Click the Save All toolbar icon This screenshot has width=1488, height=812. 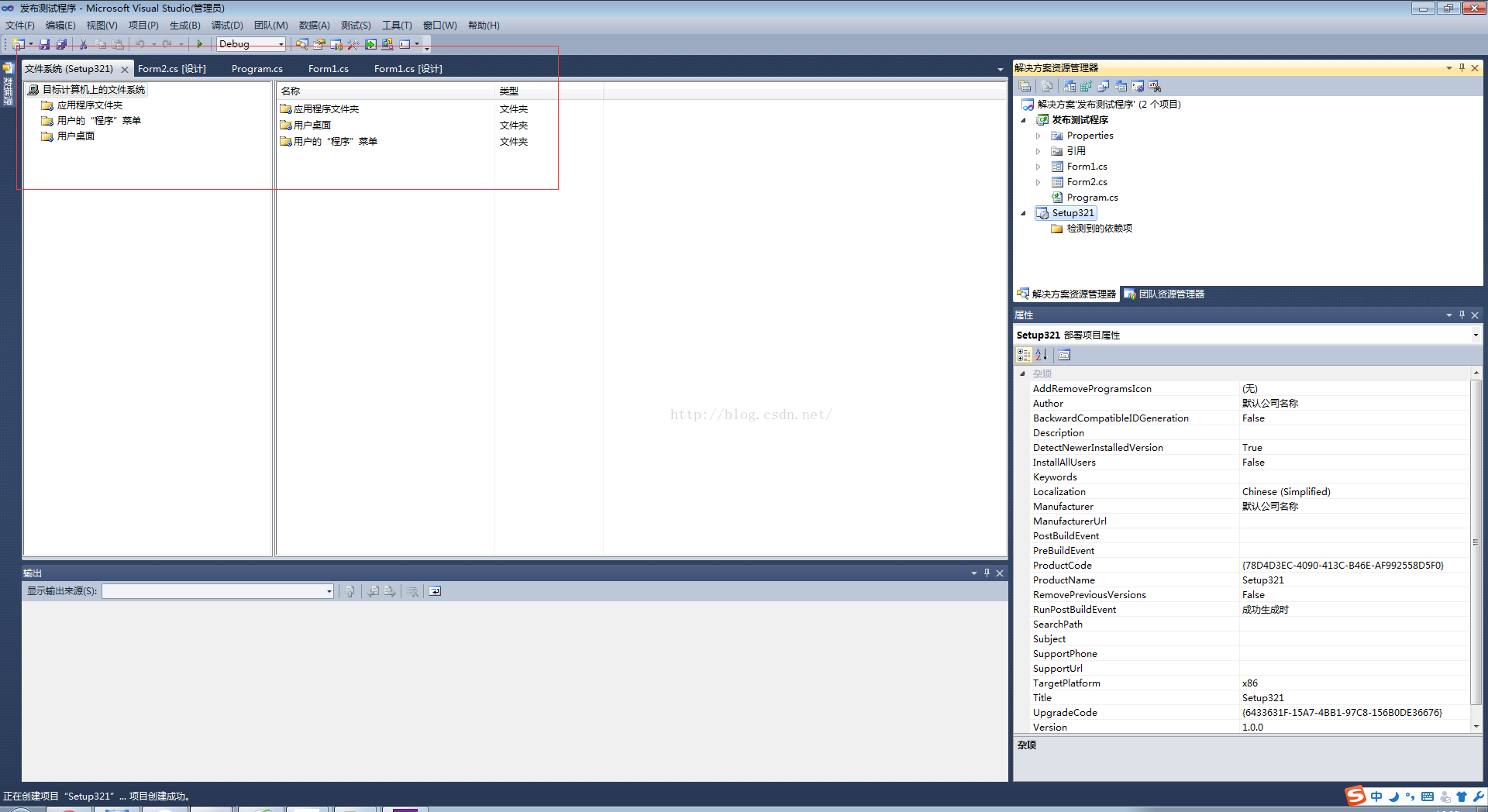coord(61,44)
